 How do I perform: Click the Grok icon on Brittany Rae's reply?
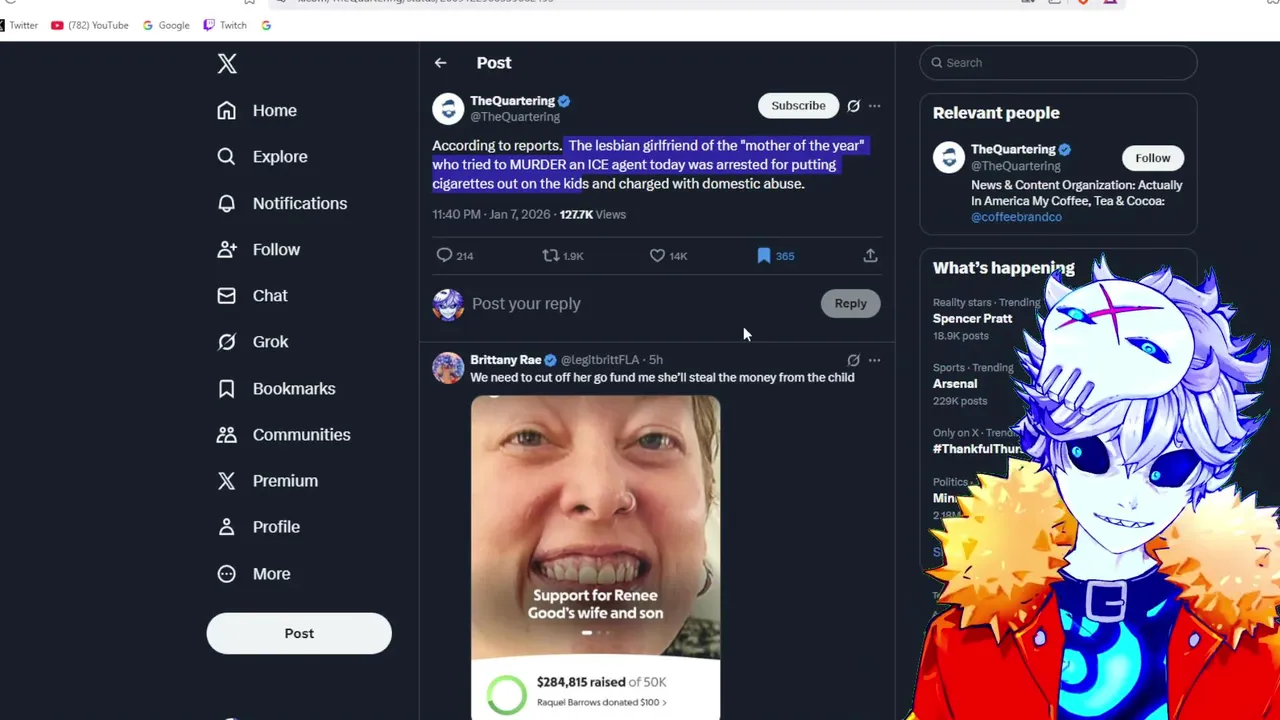click(853, 360)
